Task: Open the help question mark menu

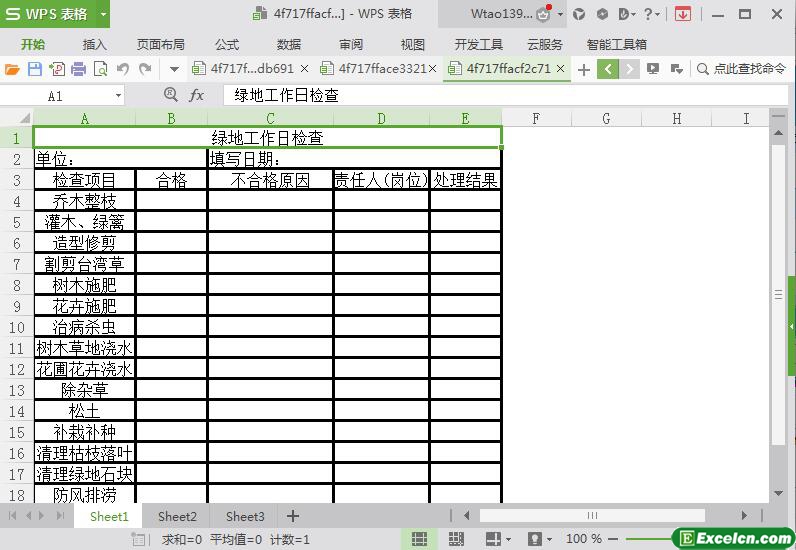Action: pyautogui.click(x=651, y=14)
